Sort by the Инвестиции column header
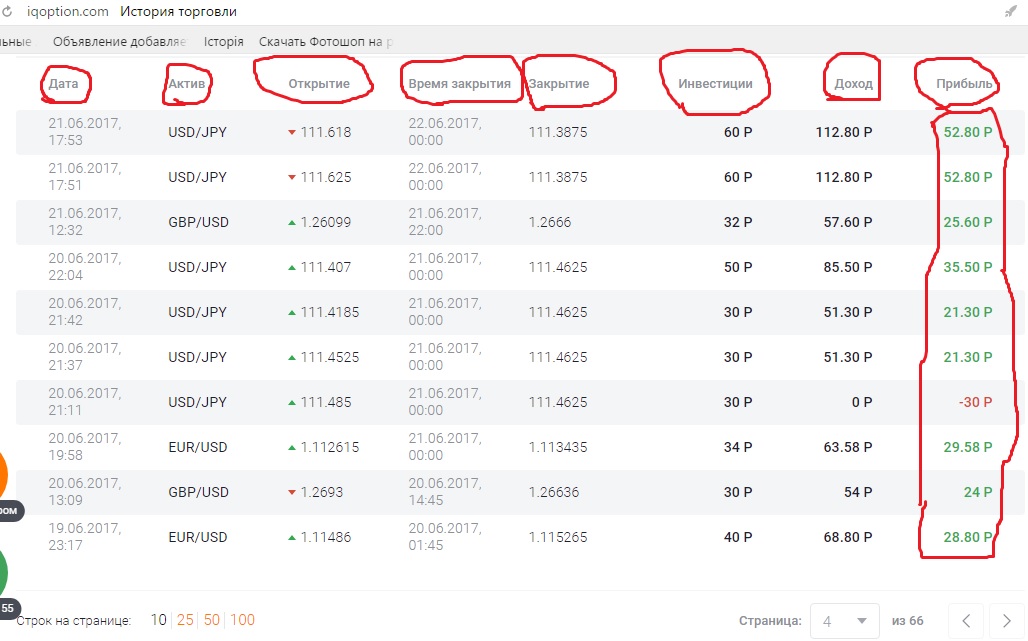Screen dimensions: 1028x641 tap(715, 84)
